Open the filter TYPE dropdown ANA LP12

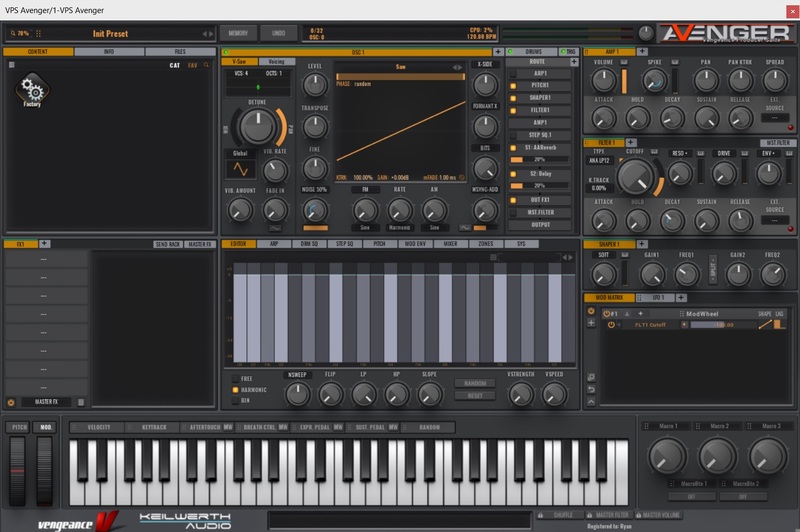601,159
